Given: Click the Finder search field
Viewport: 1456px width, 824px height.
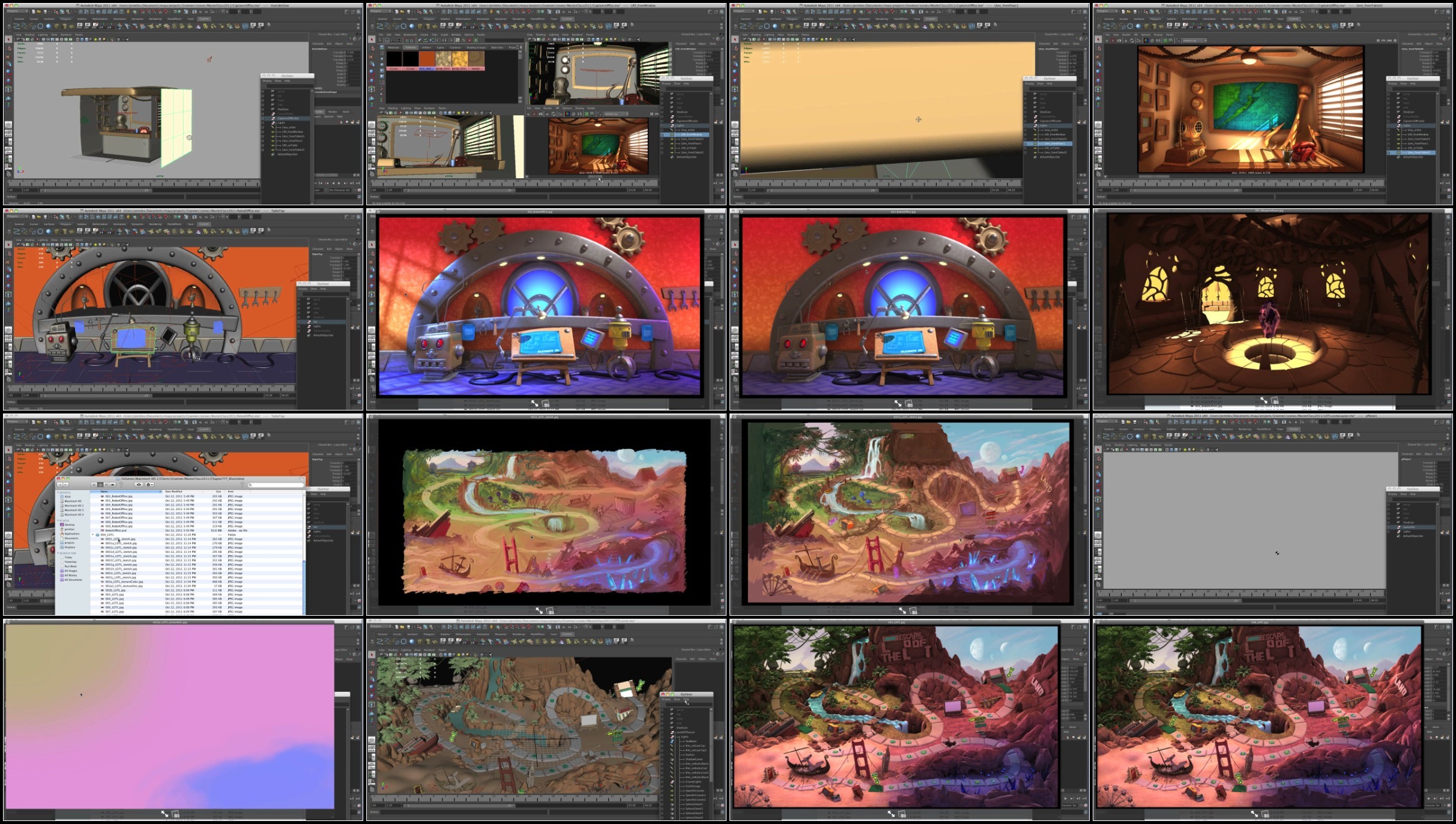Looking at the screenshot, I should [x=276, y=485].
